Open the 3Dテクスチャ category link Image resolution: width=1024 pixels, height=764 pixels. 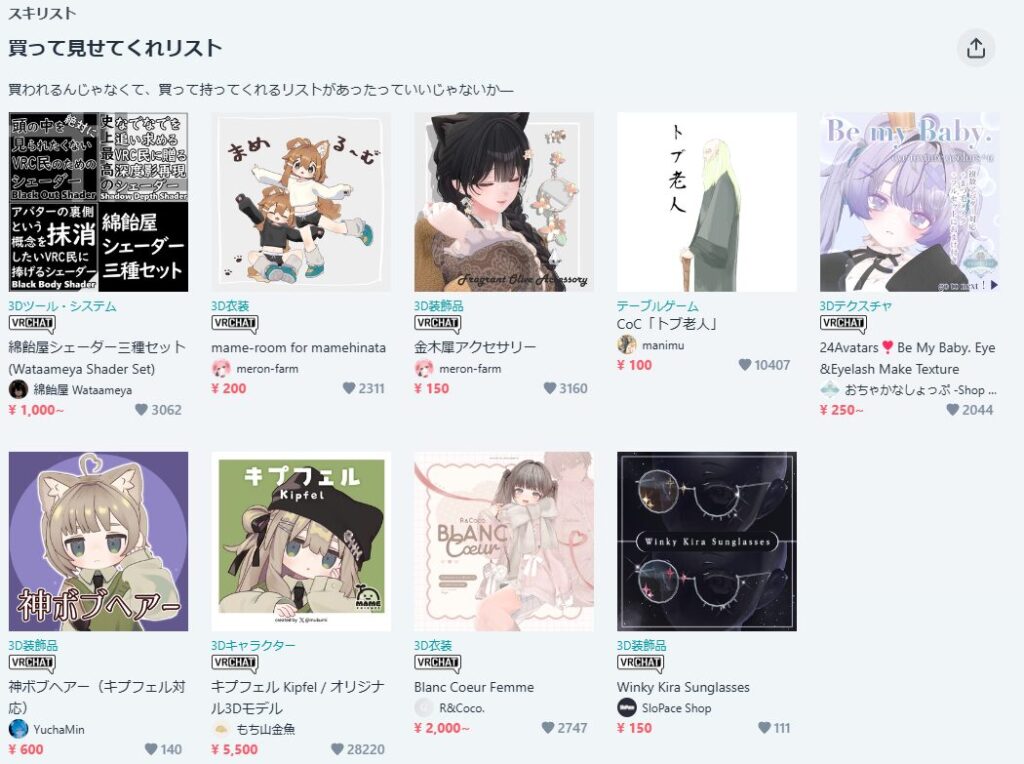click(x=856, y=306)
